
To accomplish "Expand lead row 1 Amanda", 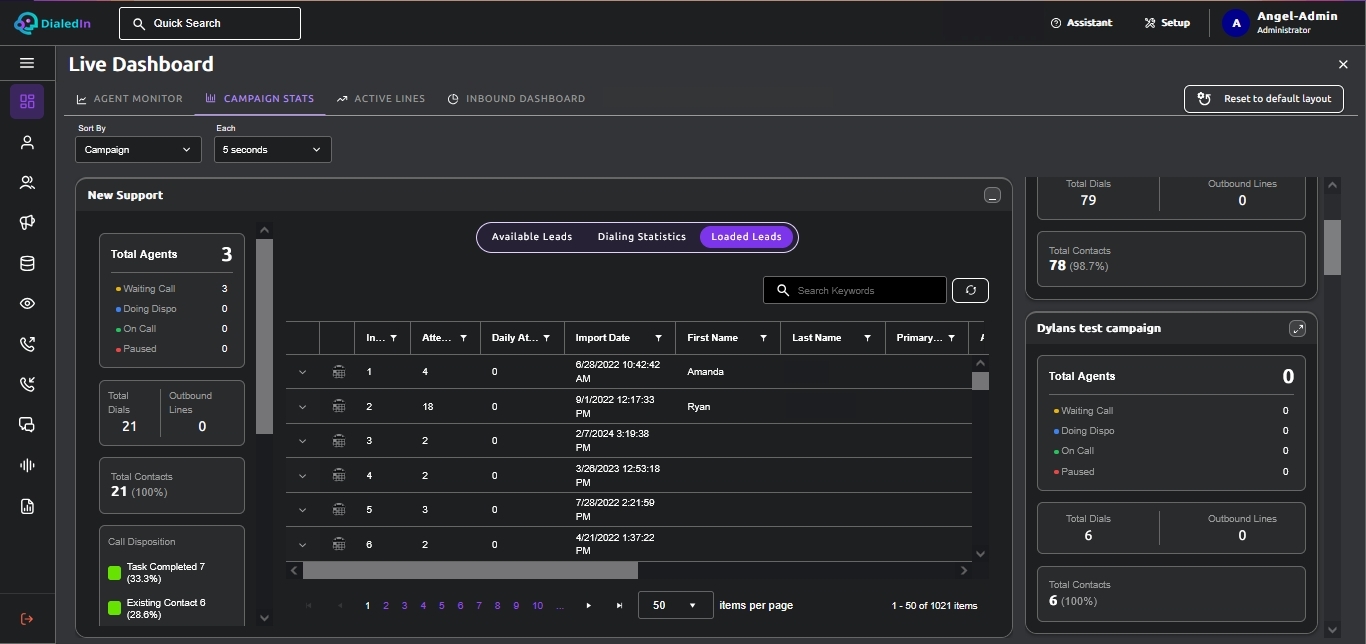I will click(x=302, y=372).
